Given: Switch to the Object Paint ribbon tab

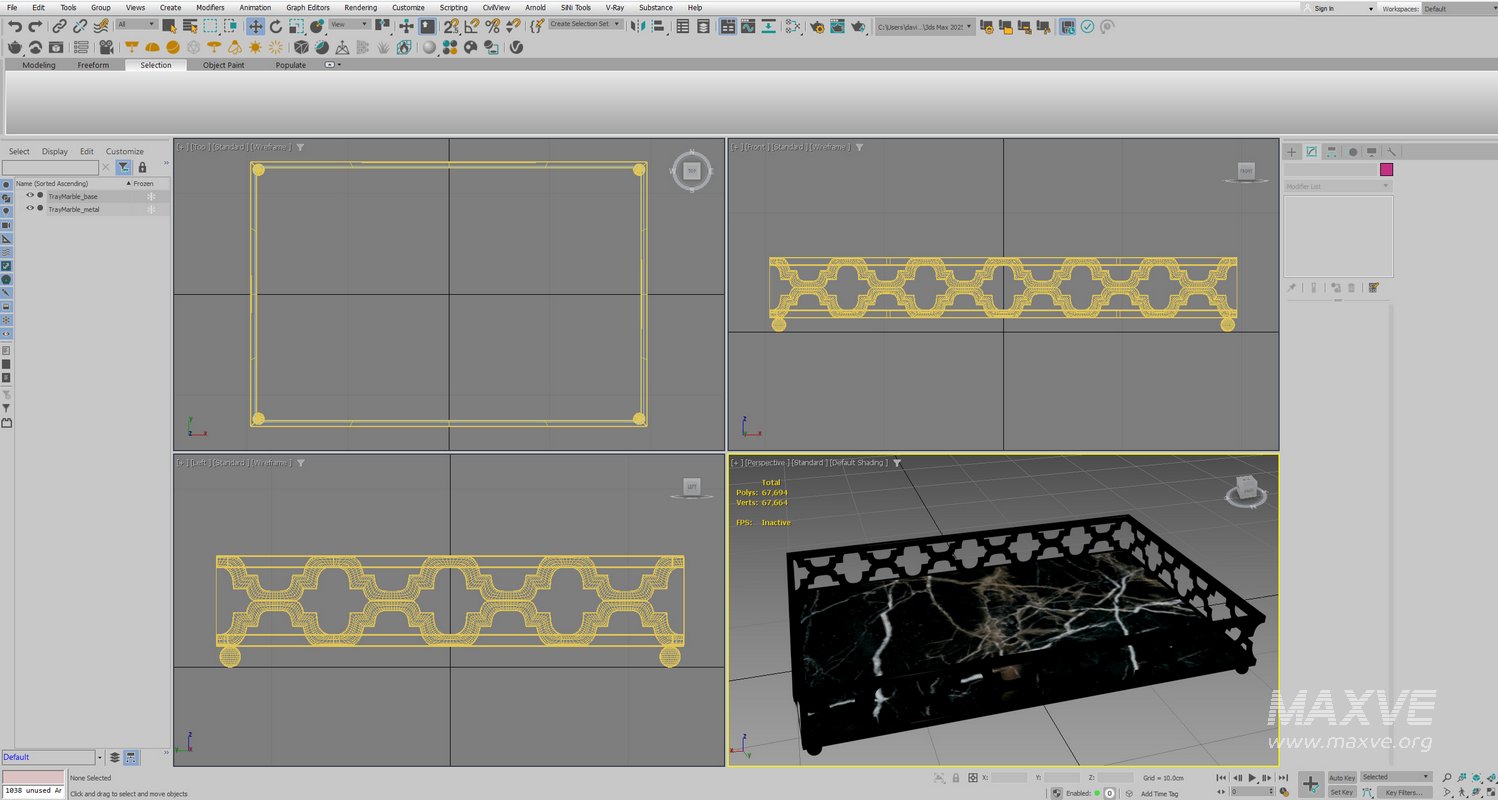Looking at the screenshot, I should point(223,65).
